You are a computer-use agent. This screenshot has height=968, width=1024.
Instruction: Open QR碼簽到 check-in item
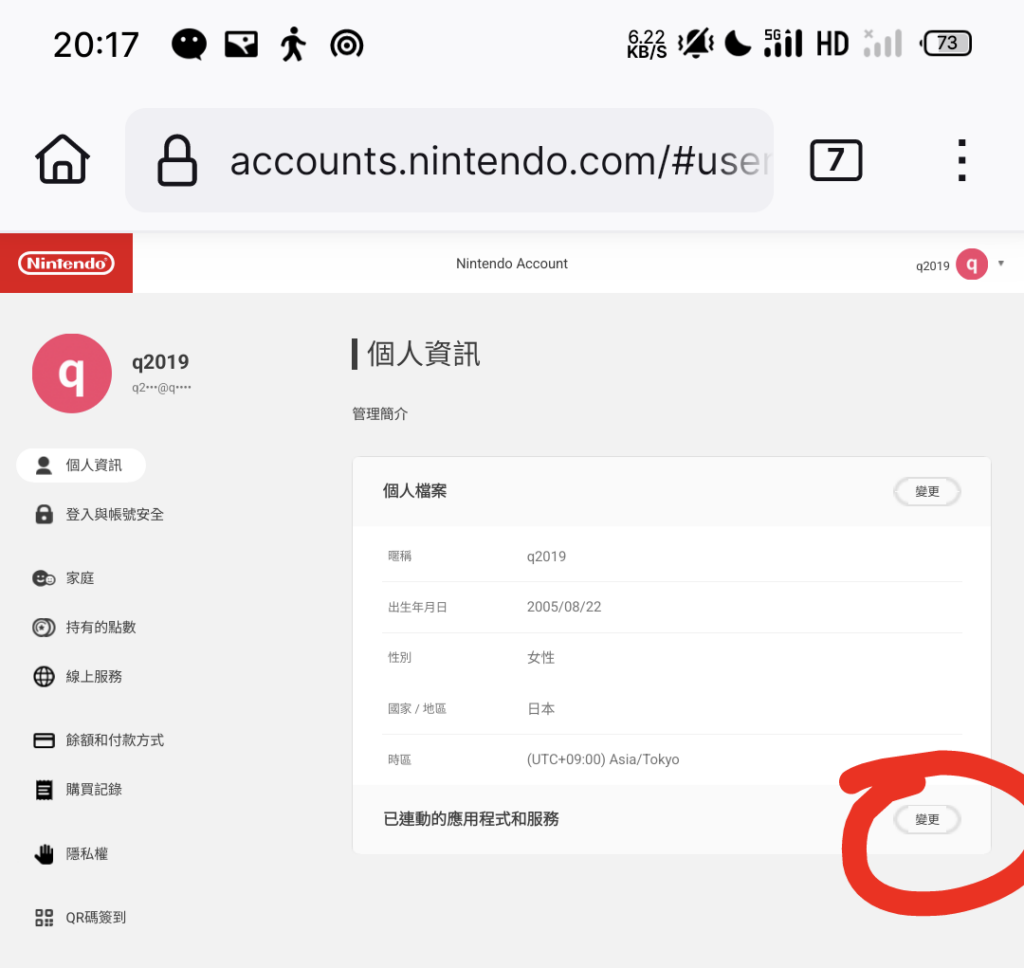pyautogui.click(x=80, y=918)
